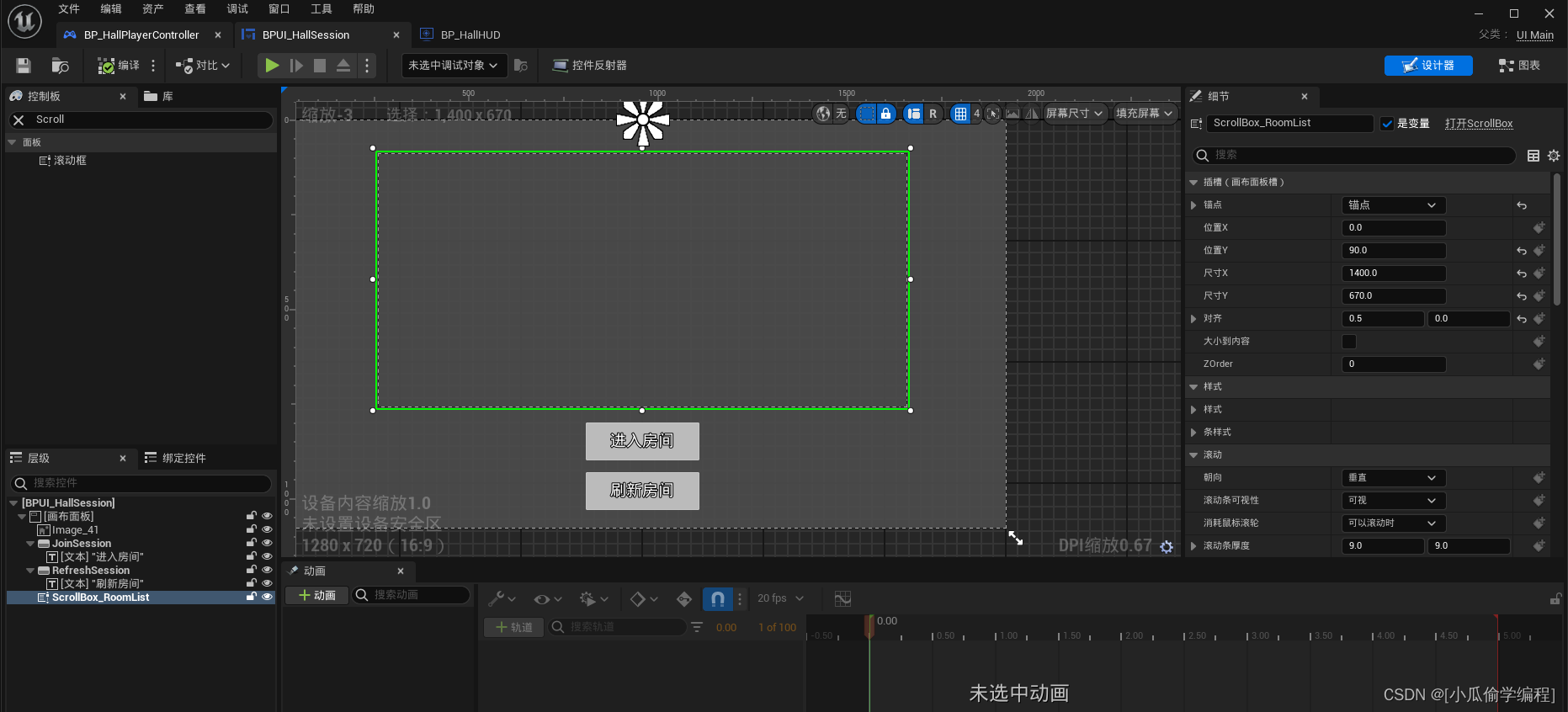Viewport: 1568px width, 712px height.
Task: Click the eject button in play toolbar
Action: (343, 66)
